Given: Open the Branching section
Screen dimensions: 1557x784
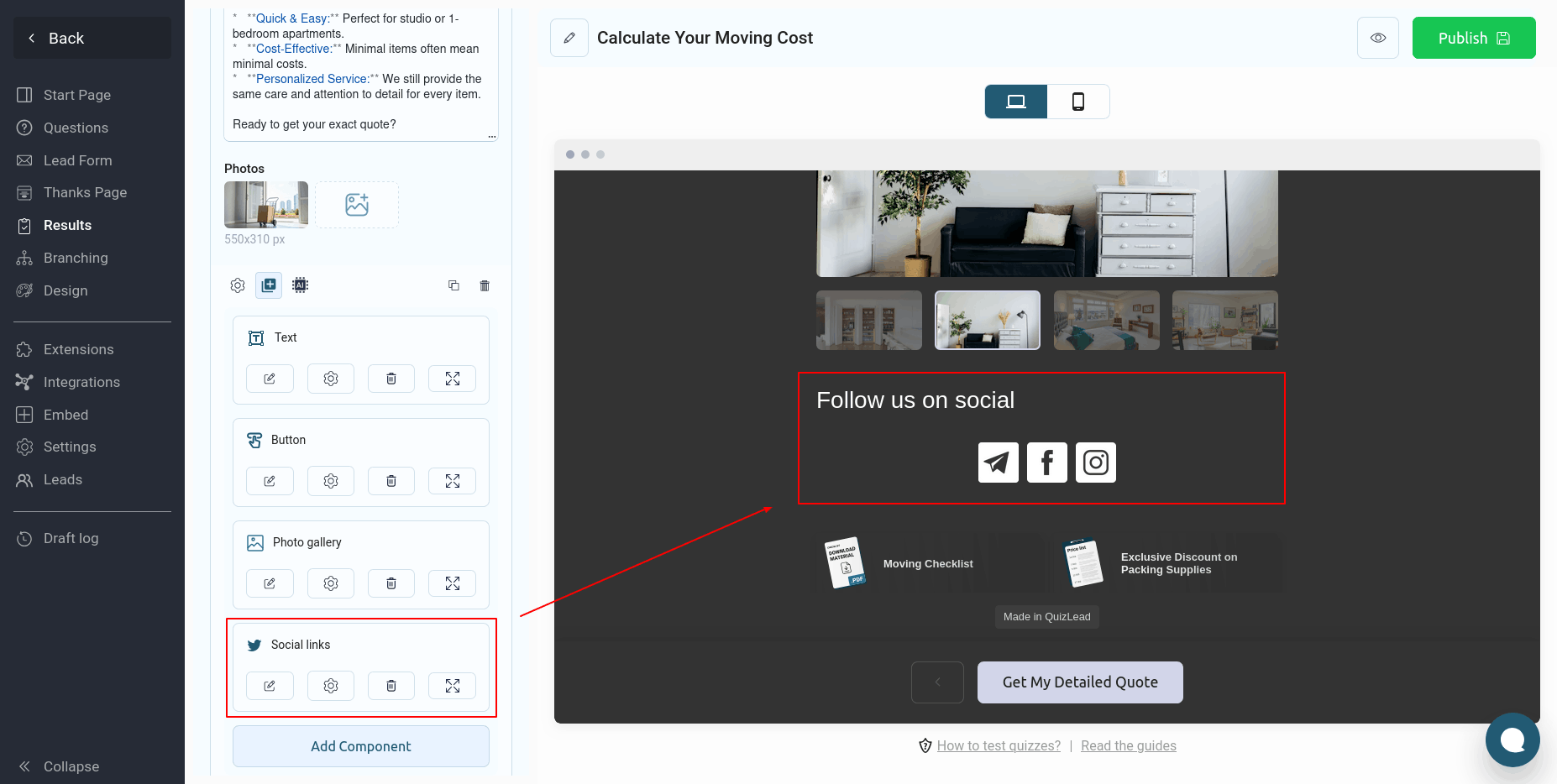Looking at the screenshot, I should (76, 258).
